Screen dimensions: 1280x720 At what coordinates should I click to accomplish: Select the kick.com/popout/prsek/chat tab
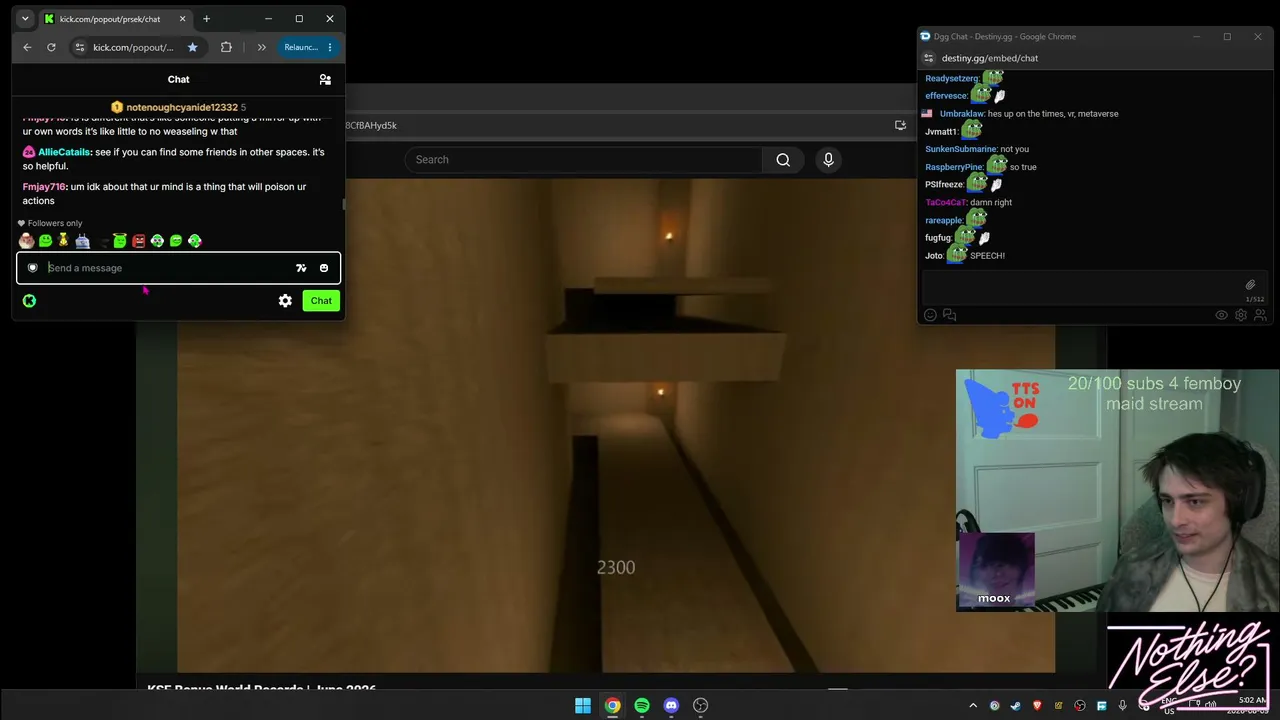click(x=115, y=19)
